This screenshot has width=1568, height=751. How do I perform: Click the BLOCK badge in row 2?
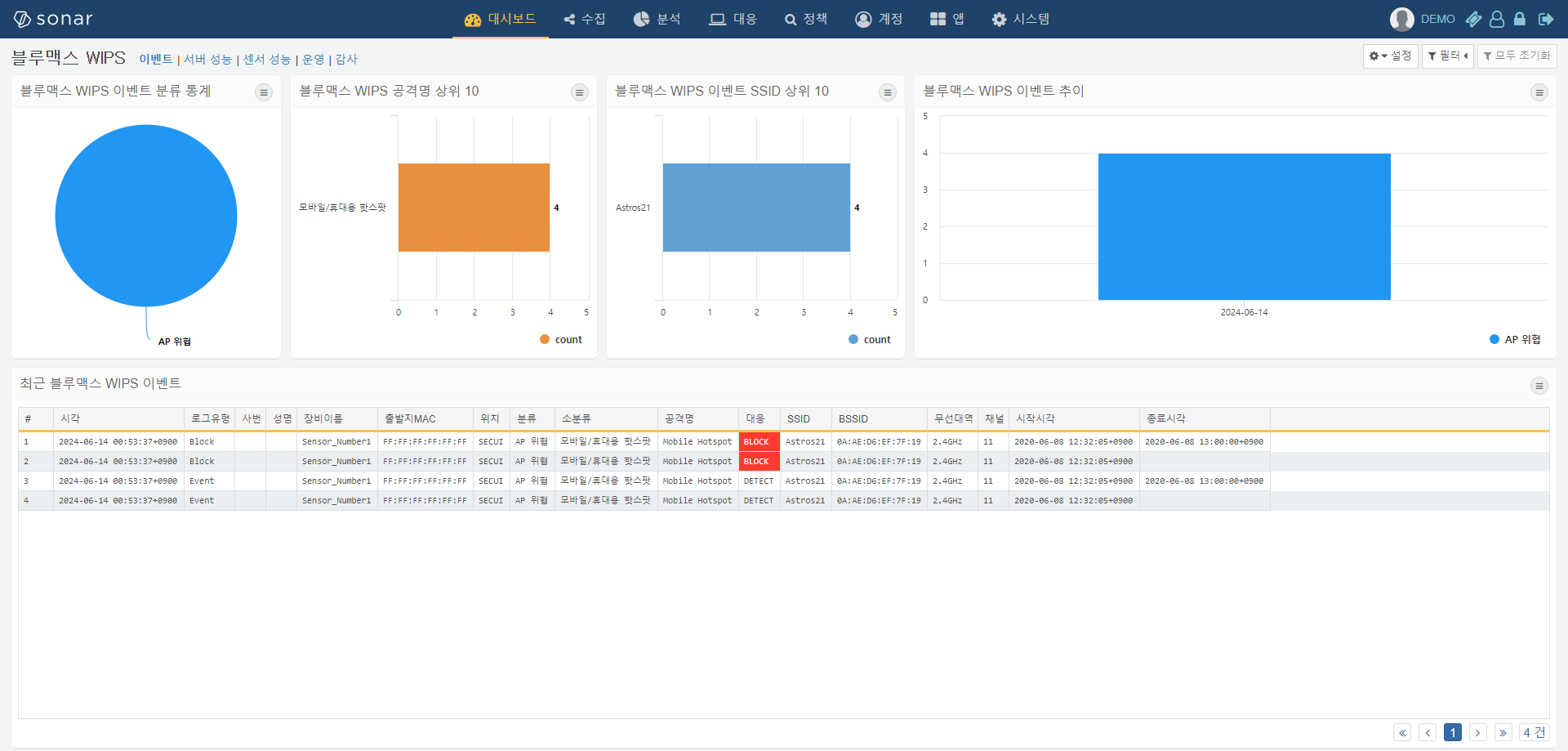[x=759, y=461]
